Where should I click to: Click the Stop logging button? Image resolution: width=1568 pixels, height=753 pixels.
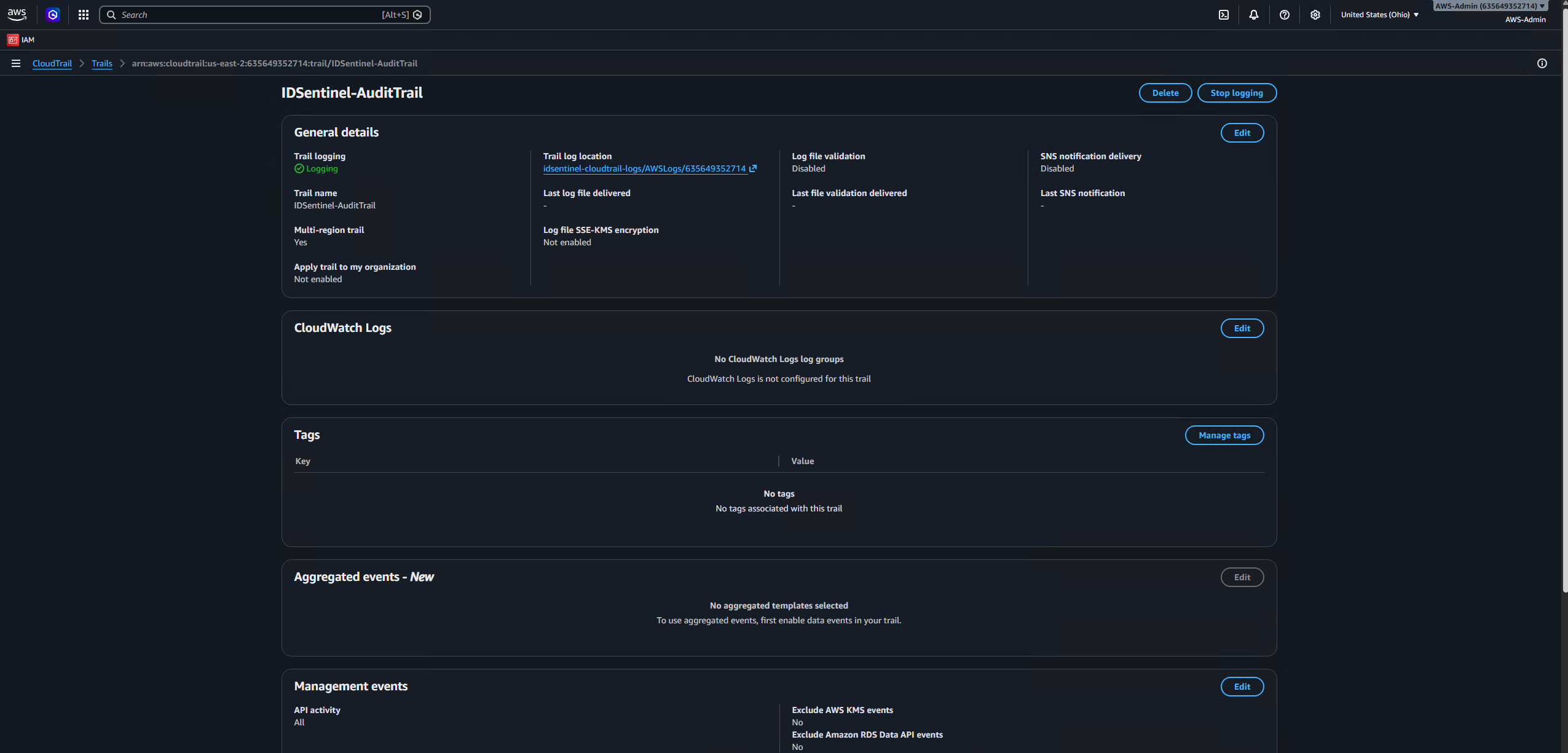[1237, 93]
